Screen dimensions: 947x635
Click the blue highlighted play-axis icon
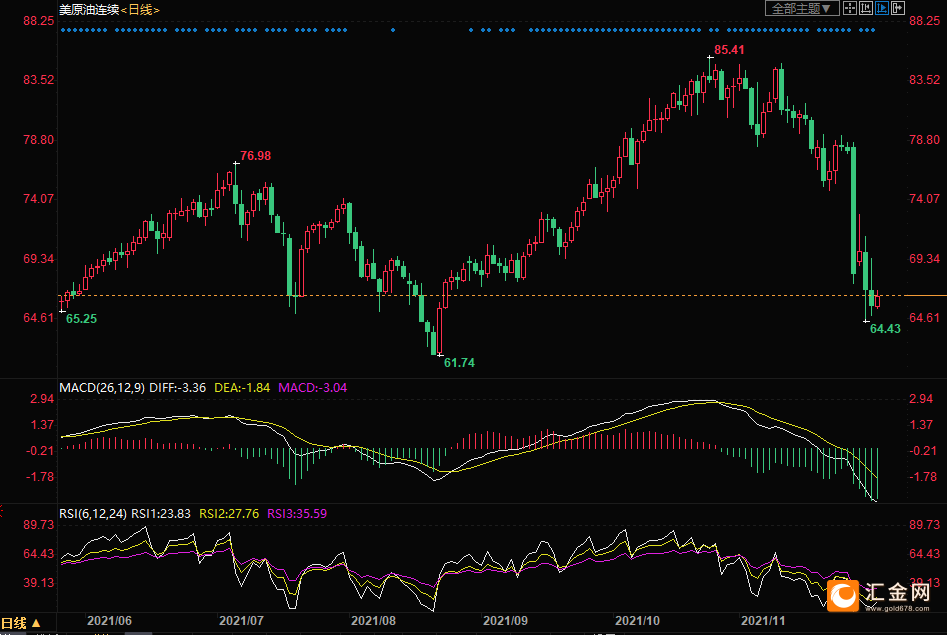click(x=881, y=9)
